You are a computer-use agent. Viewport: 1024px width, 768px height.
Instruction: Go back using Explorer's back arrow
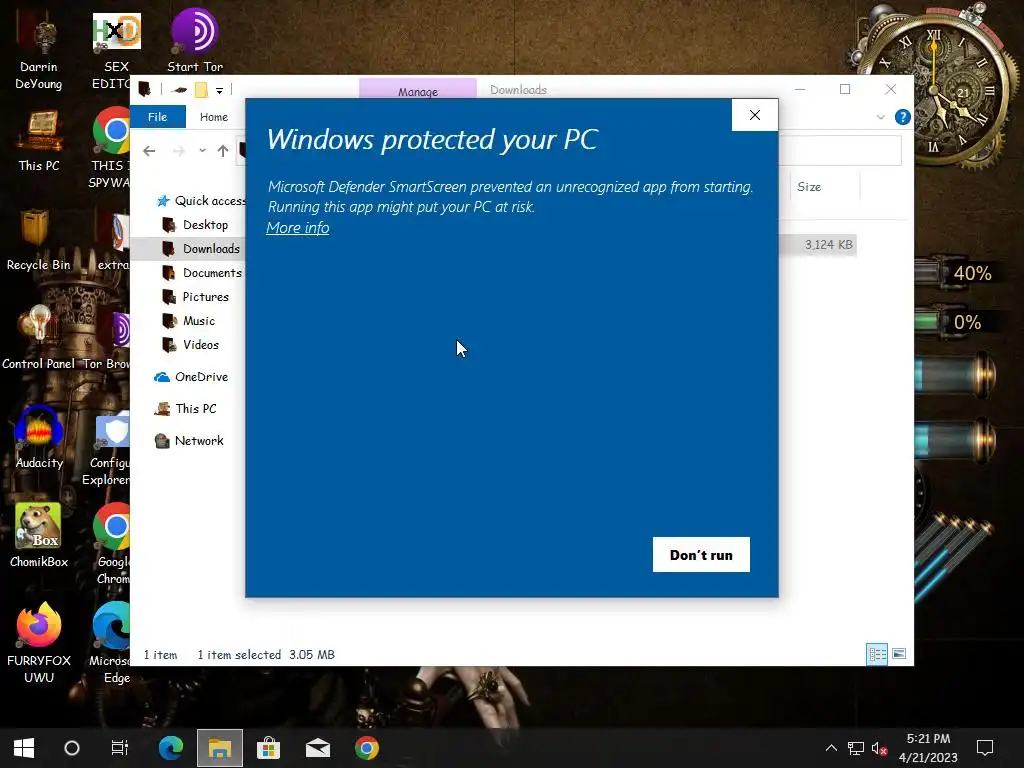149,151
